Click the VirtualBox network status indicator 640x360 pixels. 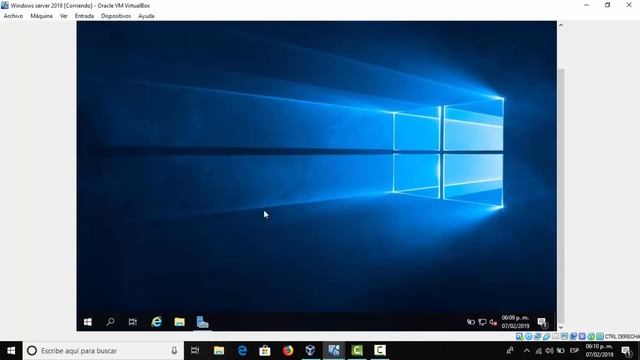538,336
